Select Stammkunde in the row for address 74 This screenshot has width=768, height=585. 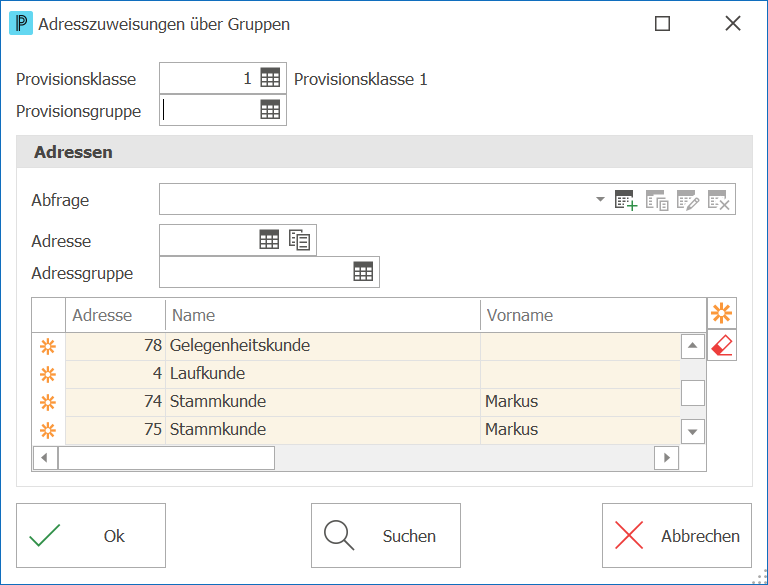(323, 402)
